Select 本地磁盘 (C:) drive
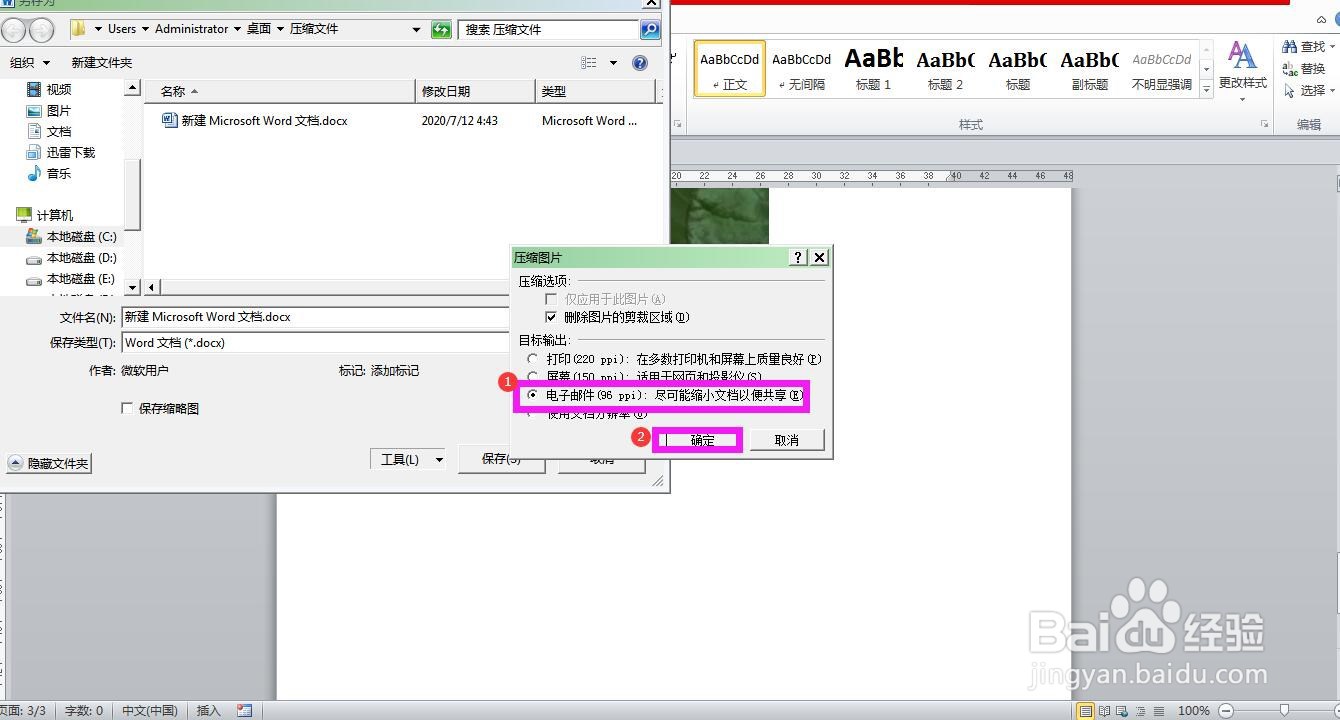This screenshot has width=1340, height=720. [71, 237]
